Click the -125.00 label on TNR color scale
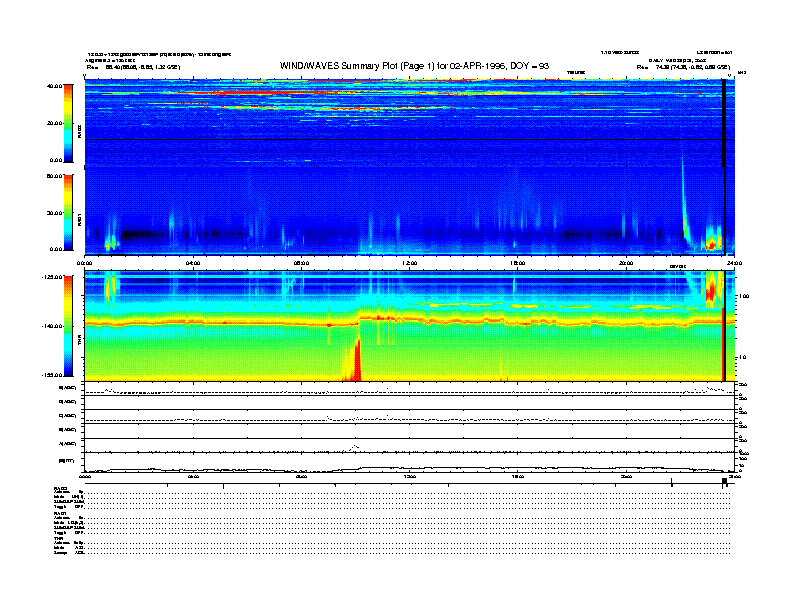 point(52,277)
